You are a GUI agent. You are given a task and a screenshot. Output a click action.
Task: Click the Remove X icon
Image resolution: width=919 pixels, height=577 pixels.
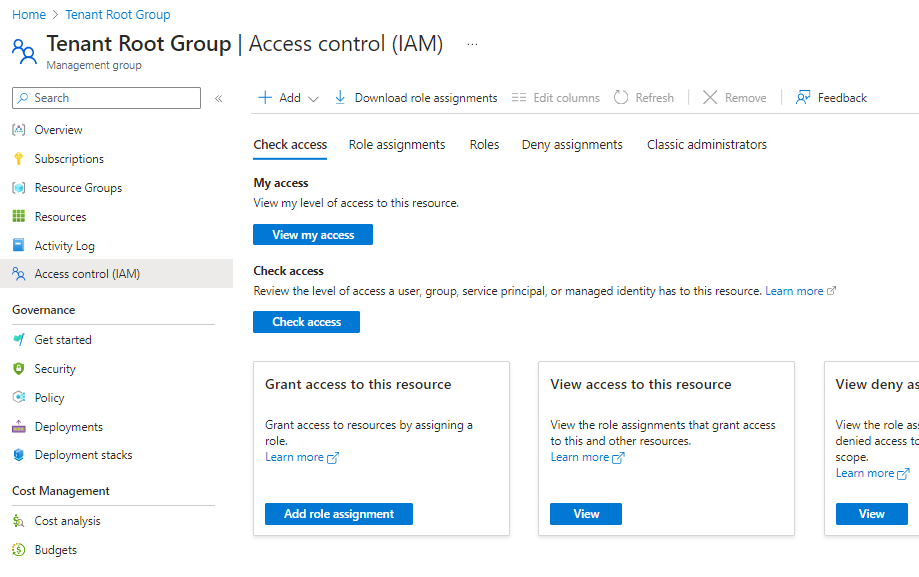pyautogui.click(x=710, y=97)
